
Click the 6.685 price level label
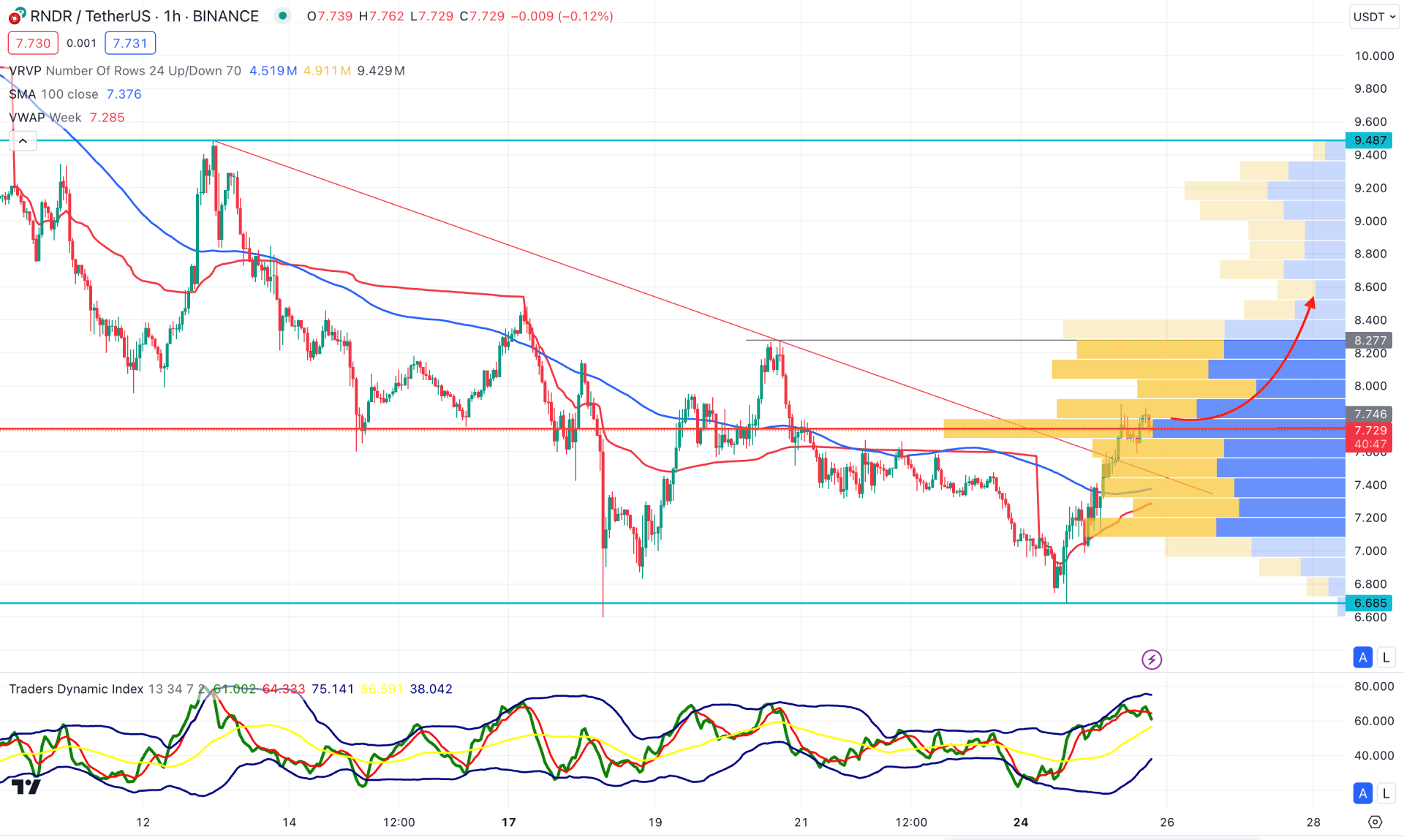click(x=1369, y=603)
